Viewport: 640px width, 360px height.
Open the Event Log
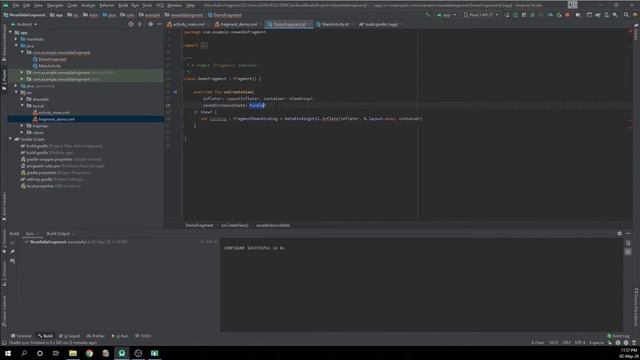coord(618,336)
